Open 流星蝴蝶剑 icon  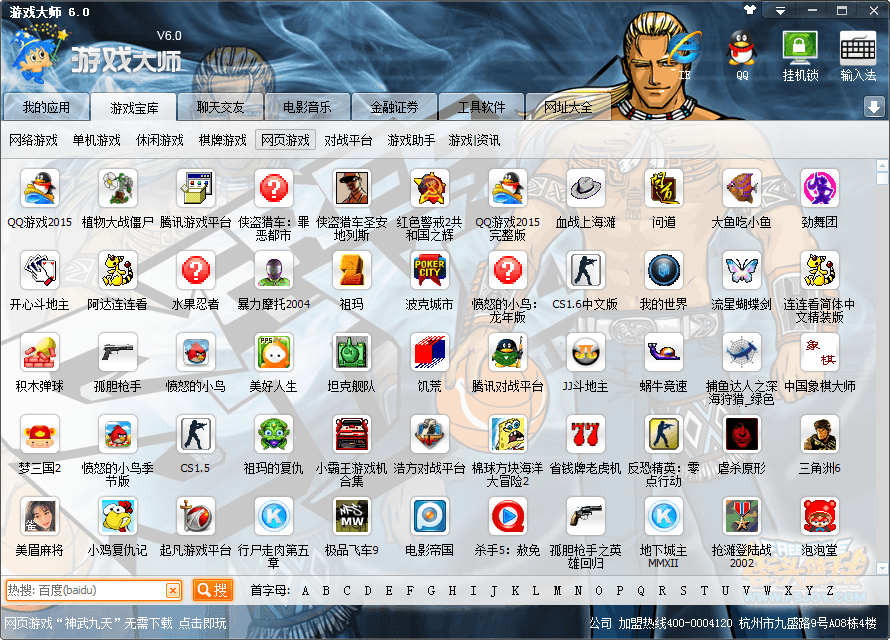point(742,270)
